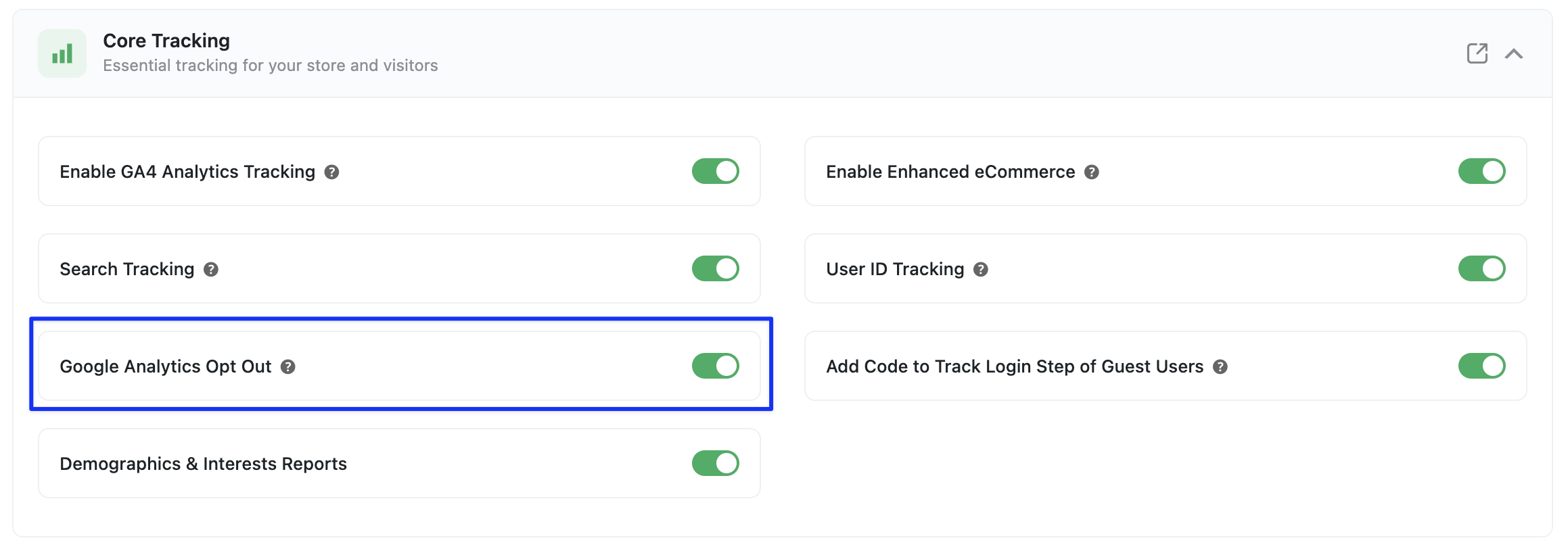The image size is (1568, 549).
Task: Collapse the Core Tracking section chevron
Action: click(1514, 53)
